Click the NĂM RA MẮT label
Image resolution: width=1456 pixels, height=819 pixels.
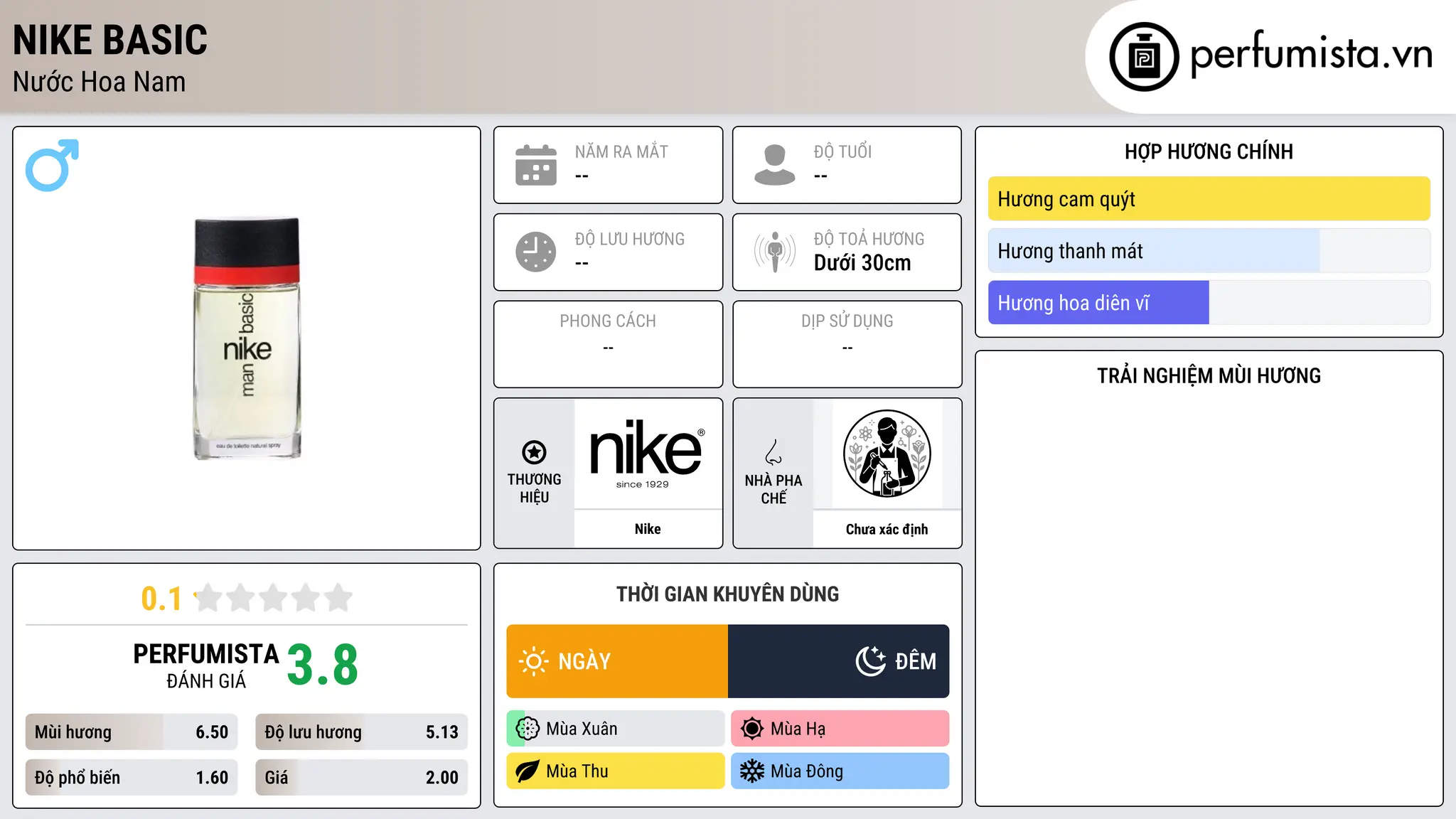tap(621, 151)
